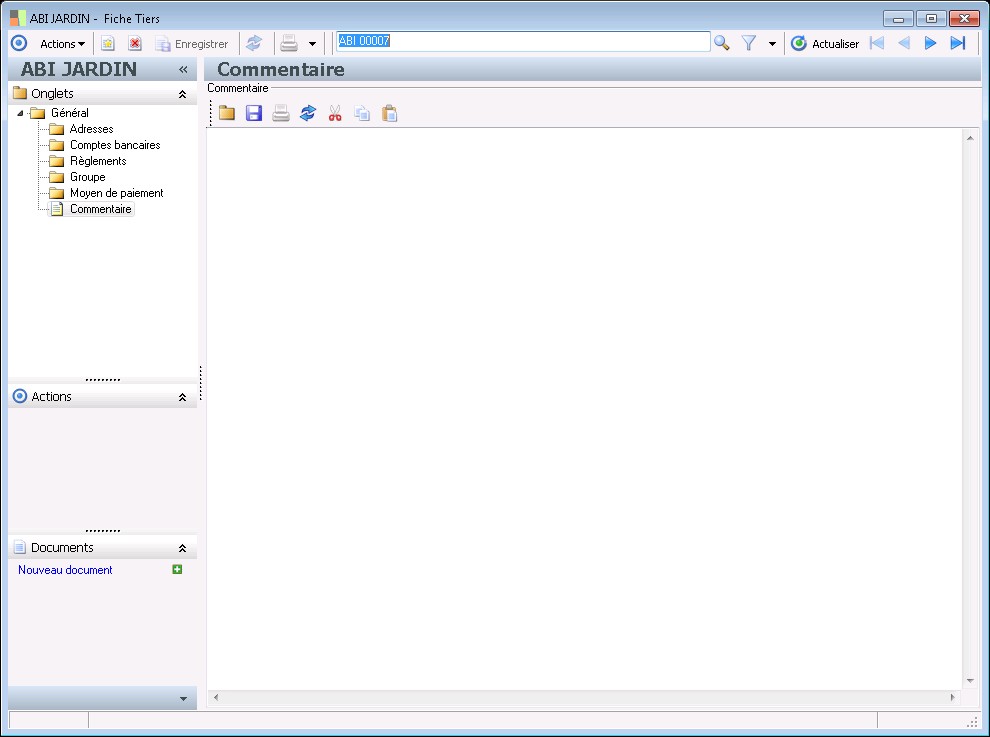Click horizontal scrollbar left arrow
The height and width of the screenshot is (737, 990).
216,697
